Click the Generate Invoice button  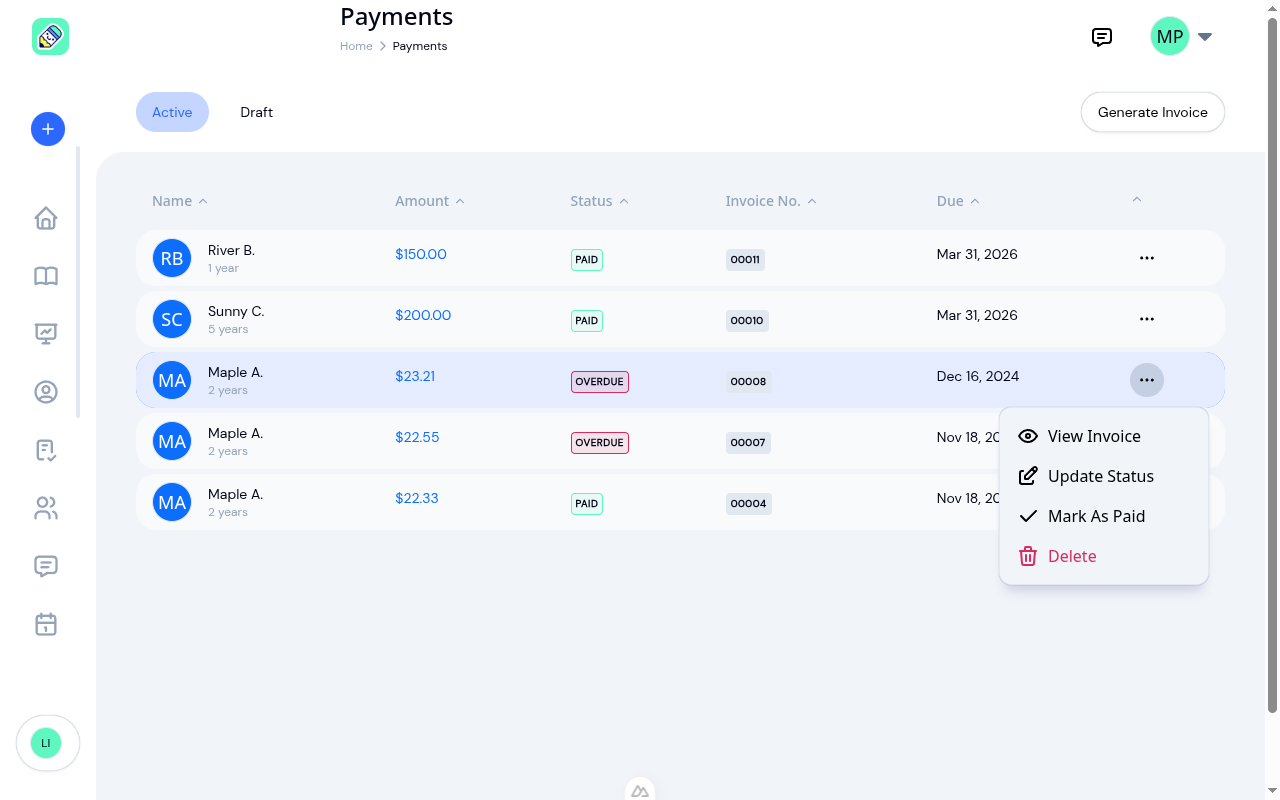coord(1153,112)
